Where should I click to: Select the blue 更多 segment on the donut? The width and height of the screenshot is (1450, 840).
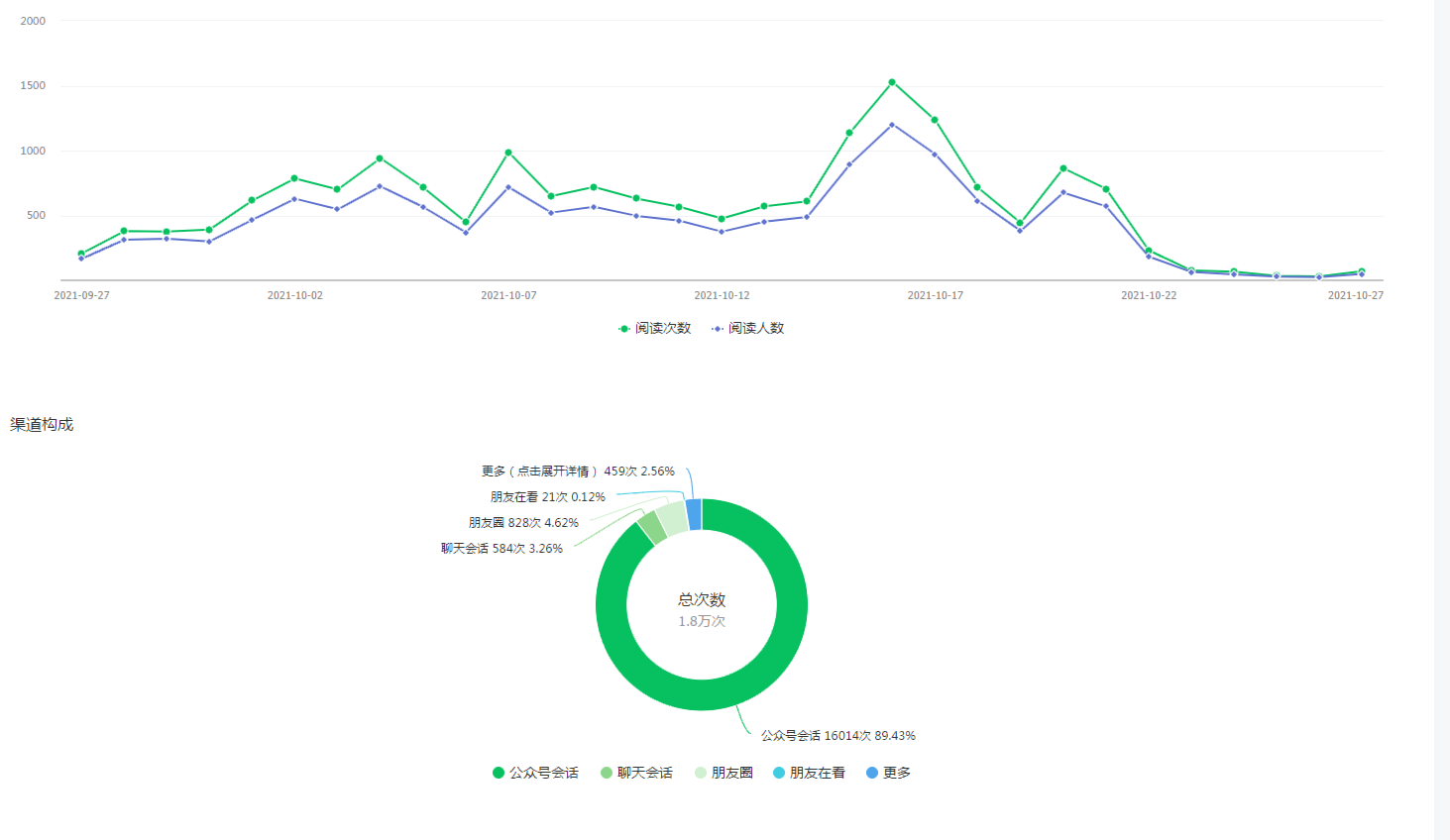pos(694,514)
